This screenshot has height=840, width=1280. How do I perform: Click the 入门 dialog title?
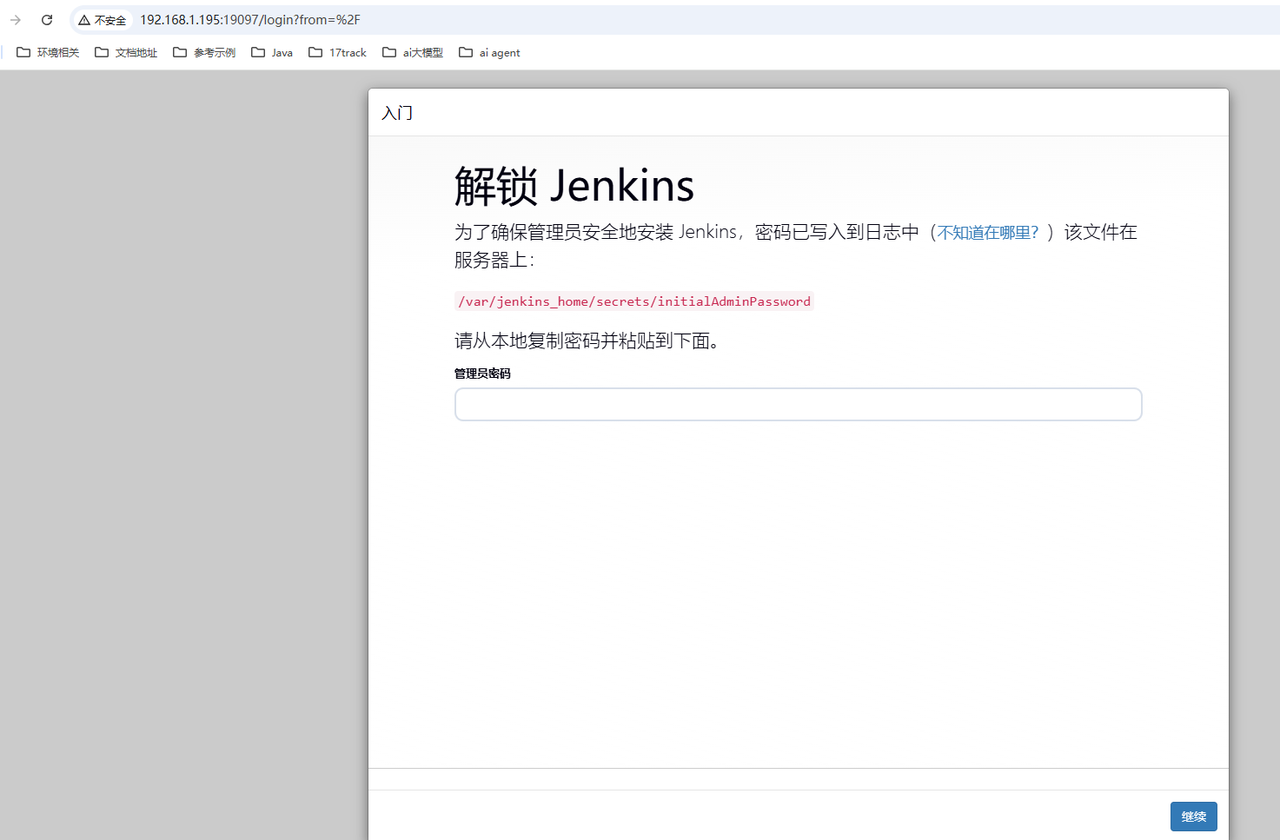[x=397, y=113]
